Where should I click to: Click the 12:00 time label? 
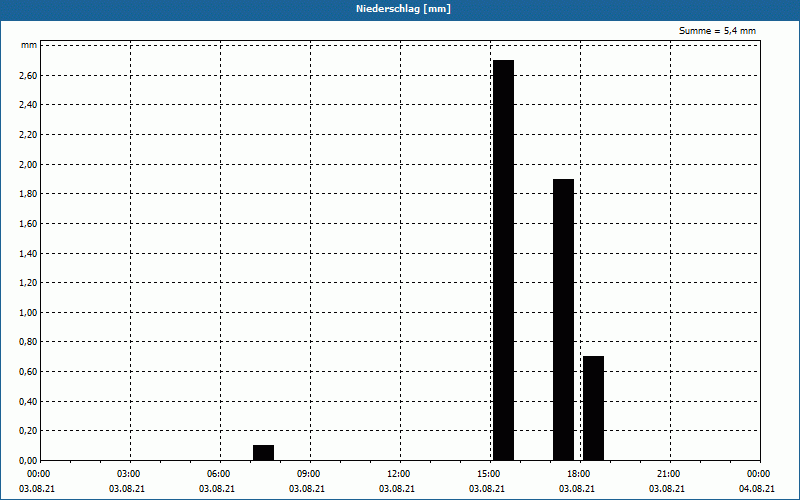pyautogui.click(x=398, y=474)
